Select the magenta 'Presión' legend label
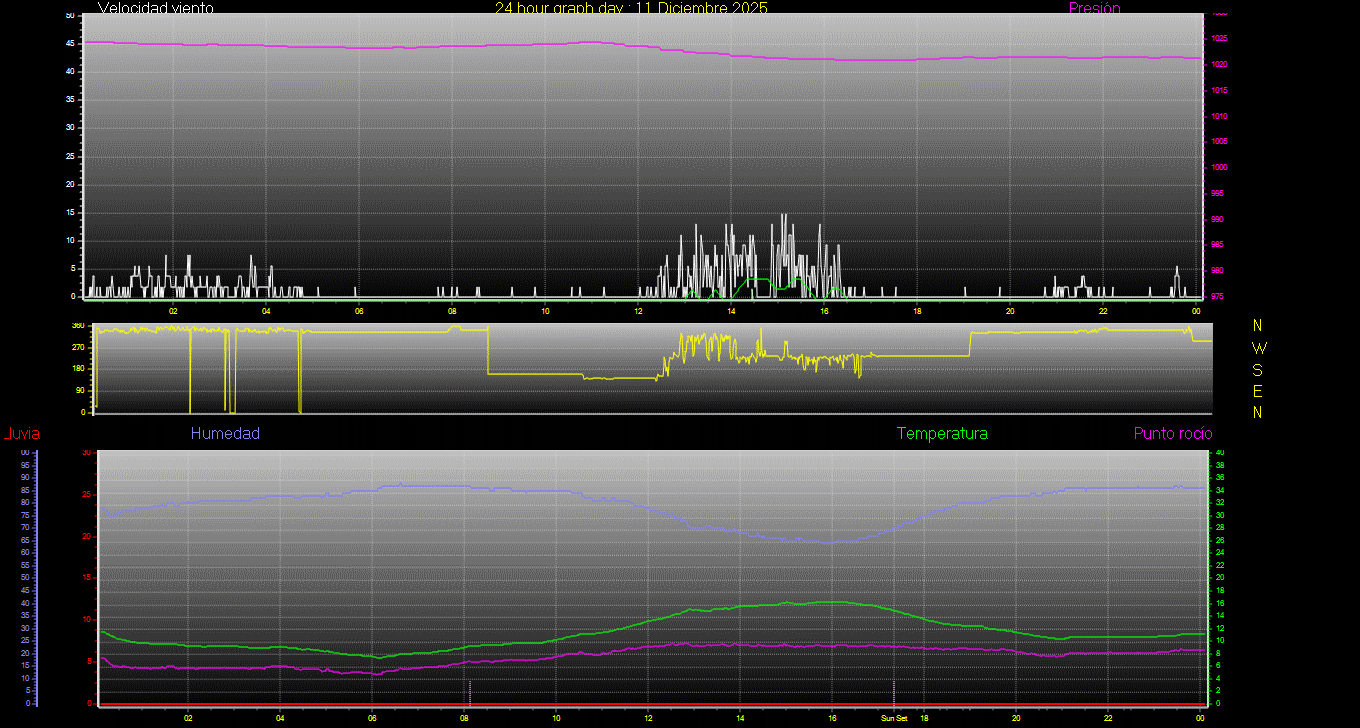 pos(1094,8)
